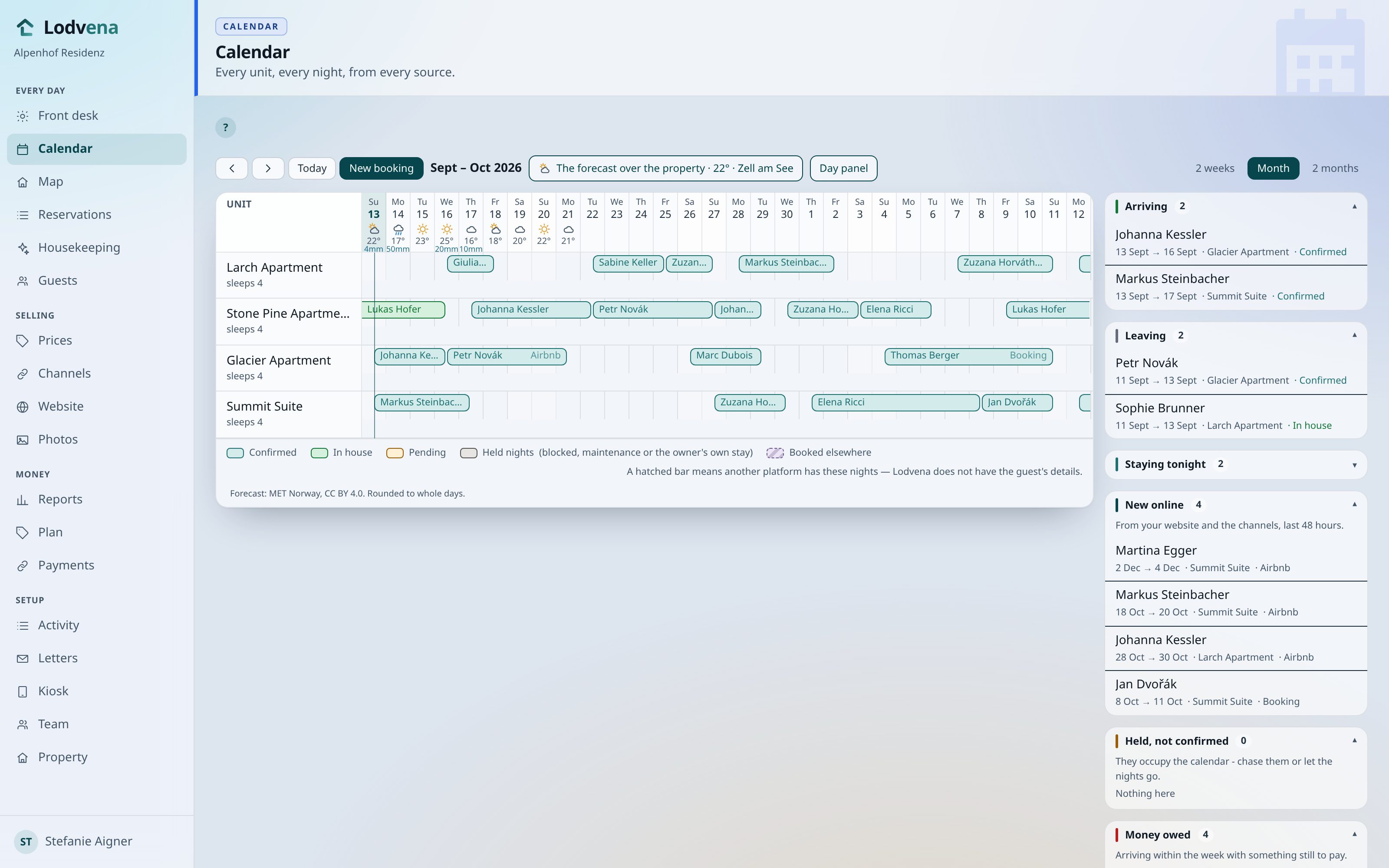Click the Housekeeping sparkle icon

tap(23, 248)
